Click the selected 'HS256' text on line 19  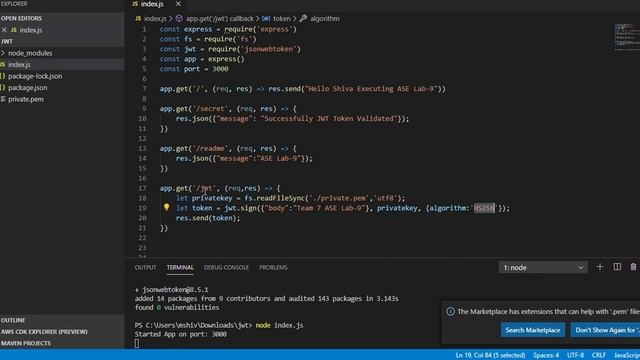click(484, 208)
